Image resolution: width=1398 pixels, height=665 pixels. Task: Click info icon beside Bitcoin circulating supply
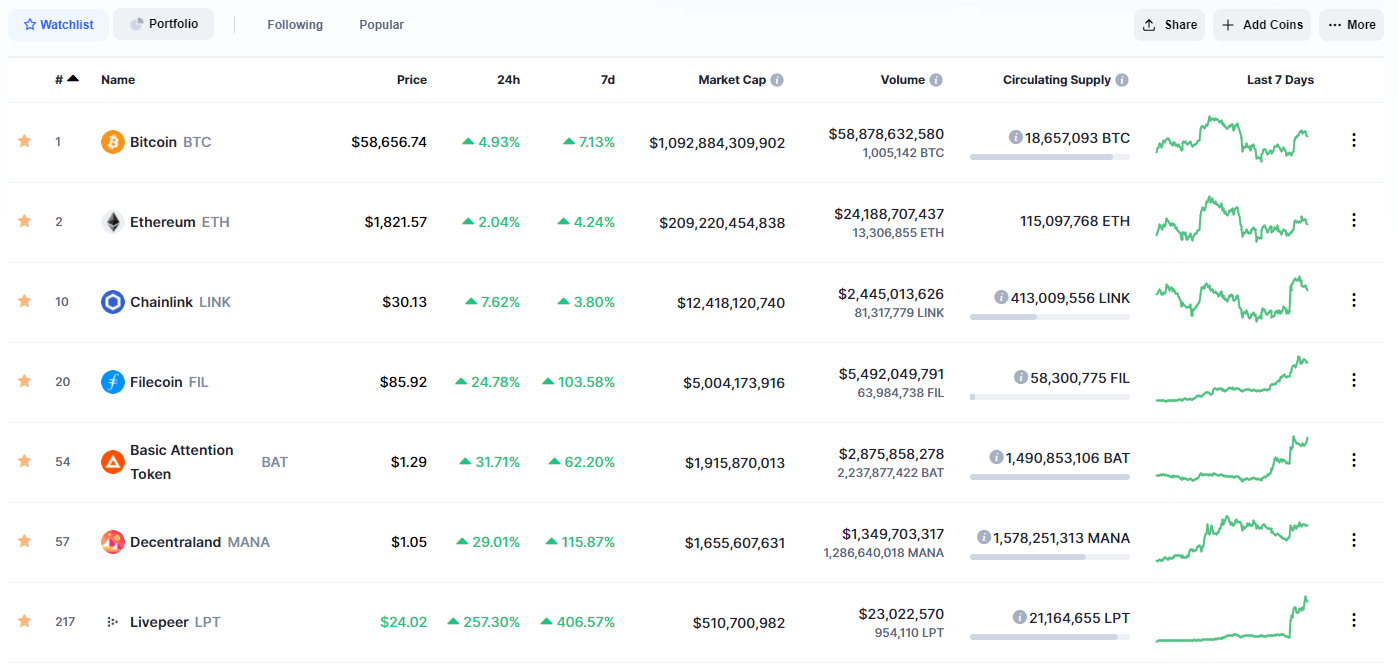click(1015, 138)
